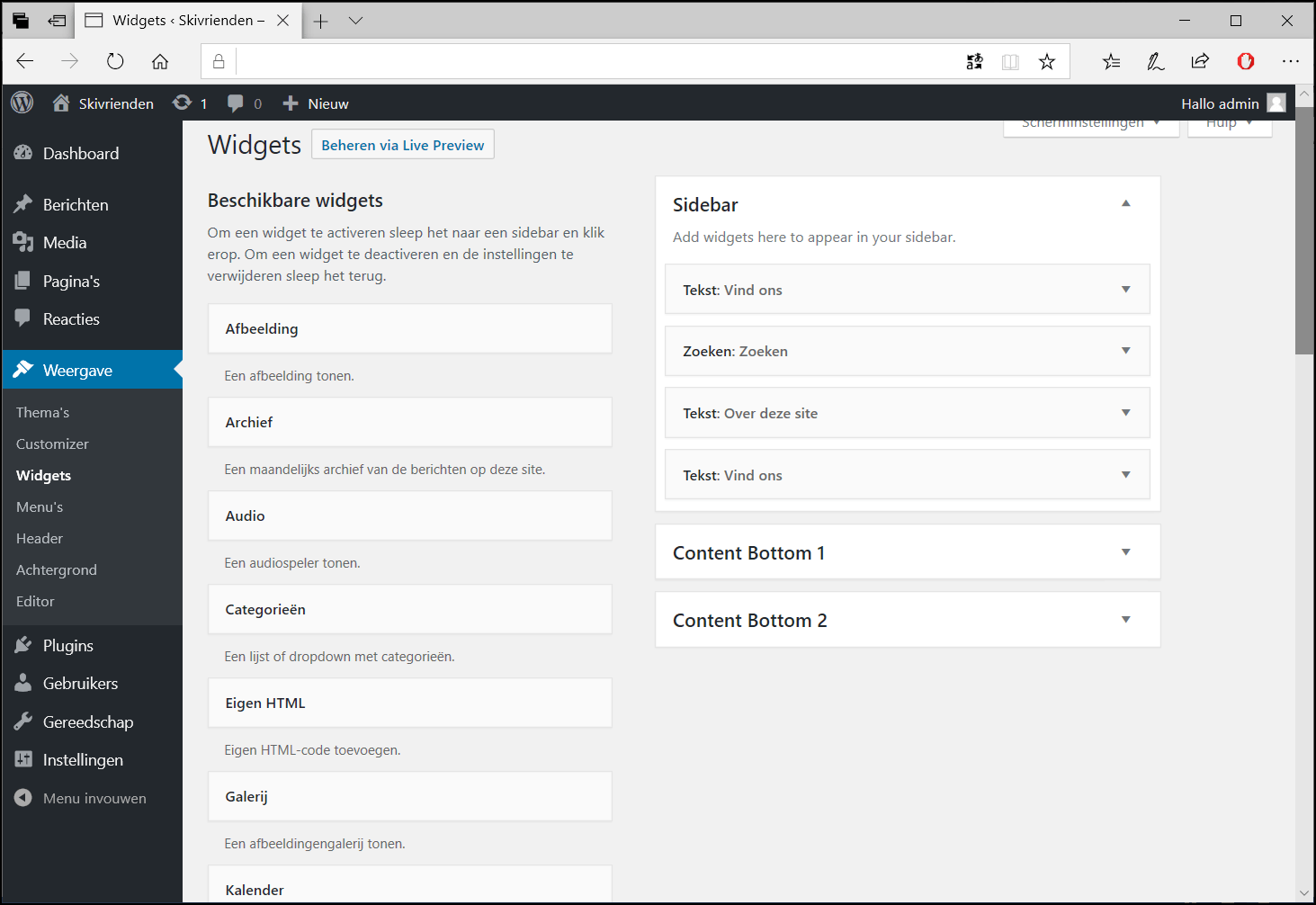The height and width of the screenshot is (905, 1316).
Task: Open the WordPress logo menu
Action: coord(22,103)
